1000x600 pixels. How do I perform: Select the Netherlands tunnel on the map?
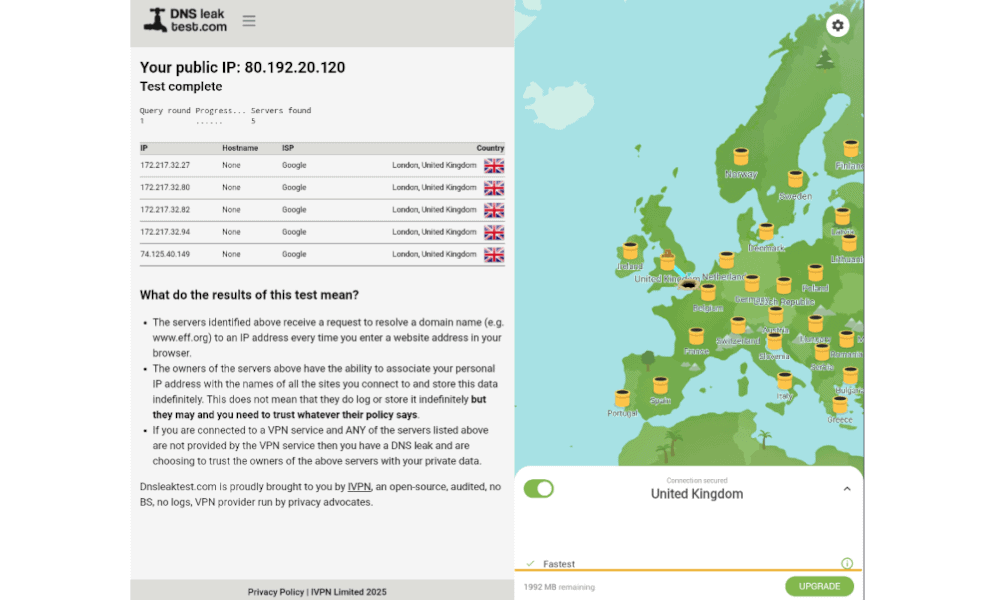(726, 260)
